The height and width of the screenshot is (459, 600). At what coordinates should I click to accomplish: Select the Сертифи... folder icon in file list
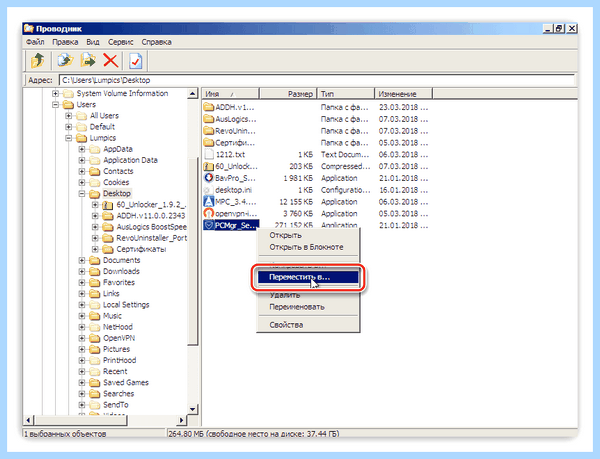point(209,143)
